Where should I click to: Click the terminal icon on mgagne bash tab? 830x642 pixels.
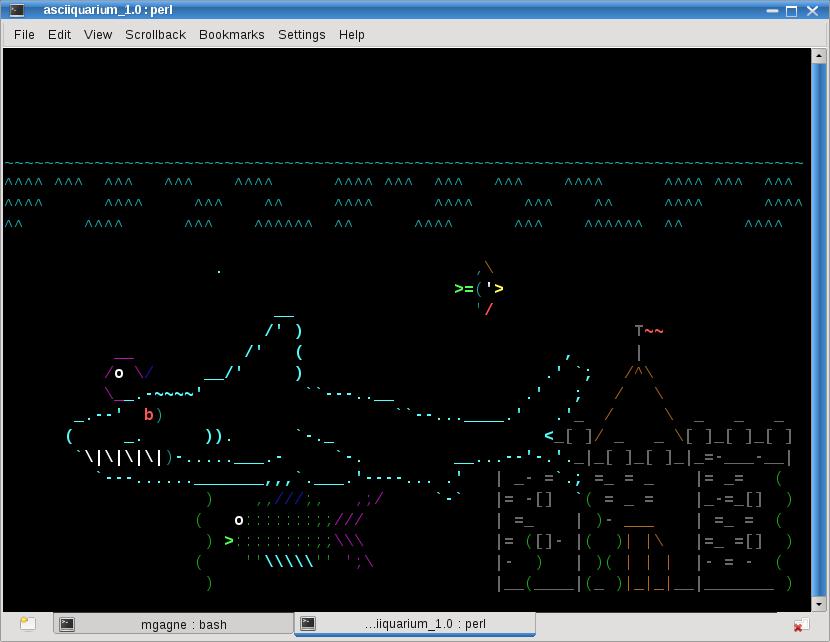click(x=67, y=624)
